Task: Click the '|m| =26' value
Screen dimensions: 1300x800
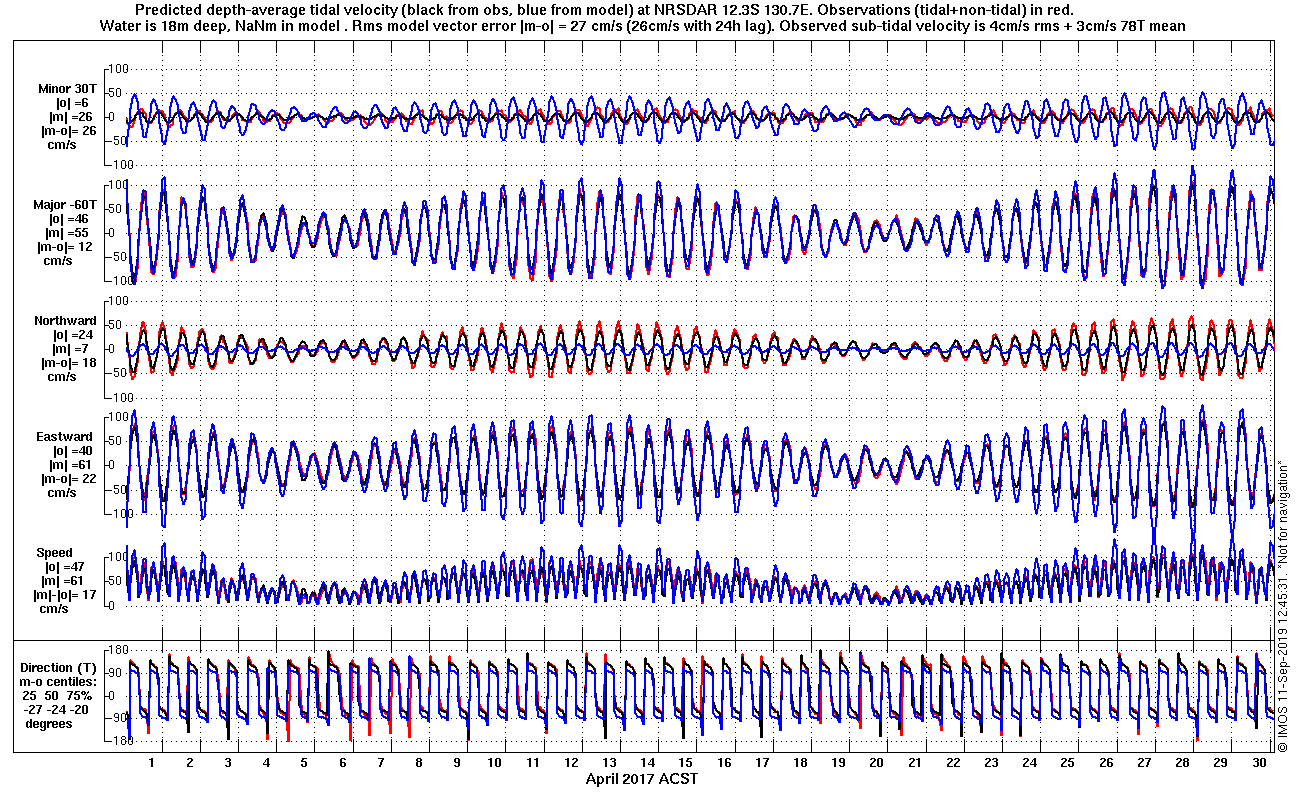Action: (72, 117)
